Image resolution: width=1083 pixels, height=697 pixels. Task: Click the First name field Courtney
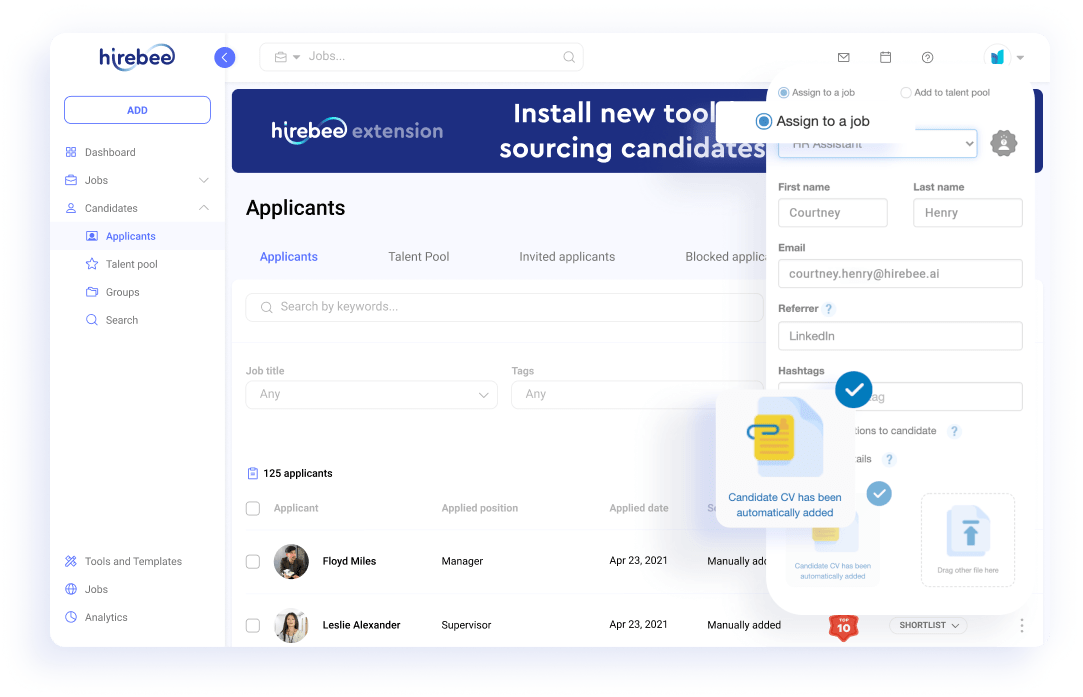coord(832,213)
